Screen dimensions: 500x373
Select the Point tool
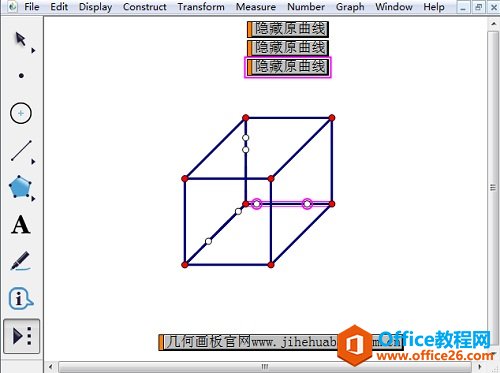[21, 76]
